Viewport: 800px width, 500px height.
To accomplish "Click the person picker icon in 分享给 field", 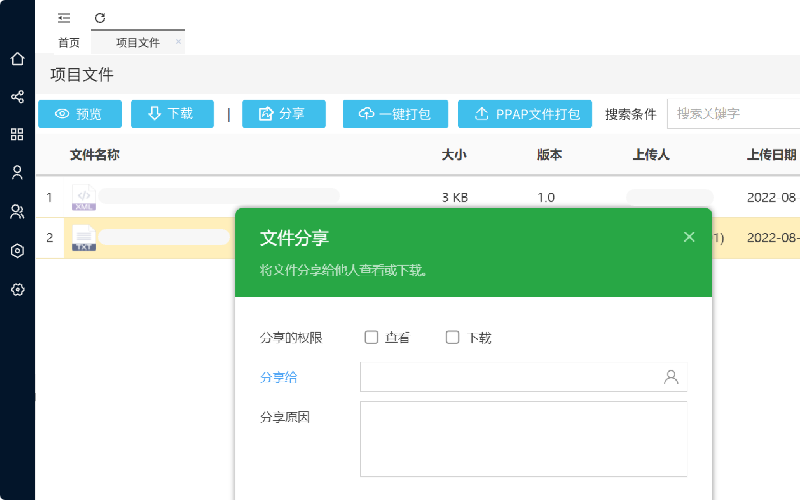I will coord(670,377).
